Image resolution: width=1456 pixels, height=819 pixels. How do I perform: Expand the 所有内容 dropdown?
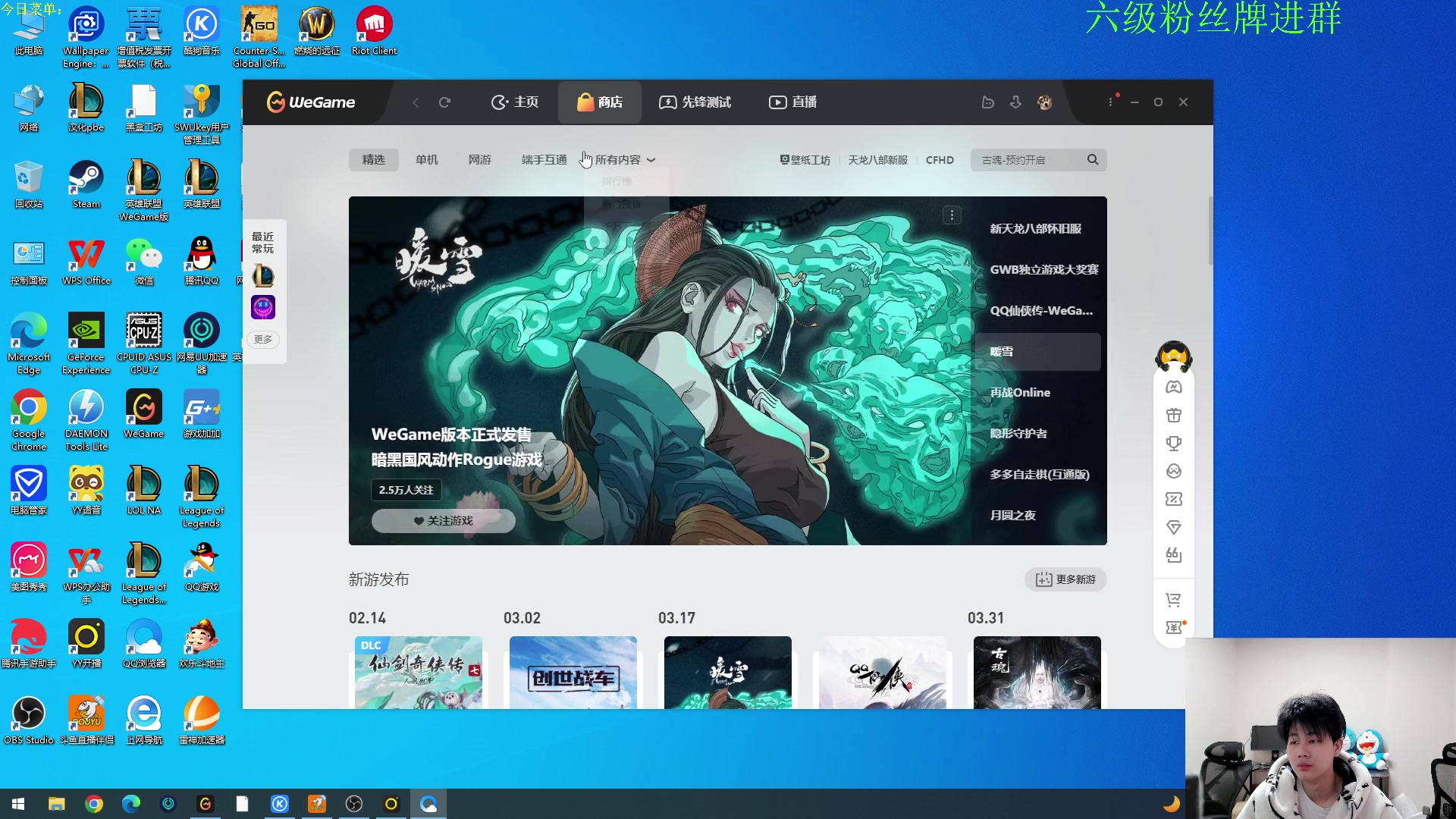(625, 160)
